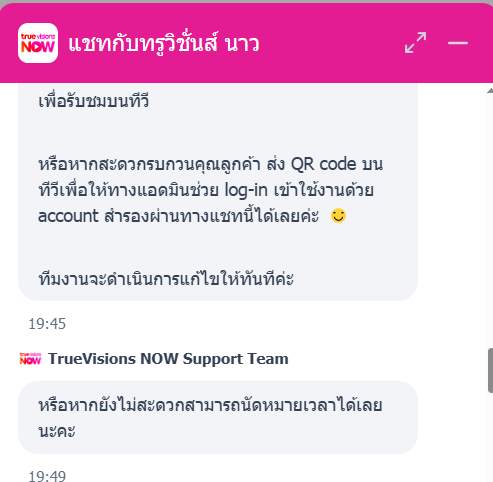Image resolution: width=493 pixels, height=482 pixels.
Task: Click the bubble starting หรือหากยังไม่สะดวก
Action: [x=218, y=418]
